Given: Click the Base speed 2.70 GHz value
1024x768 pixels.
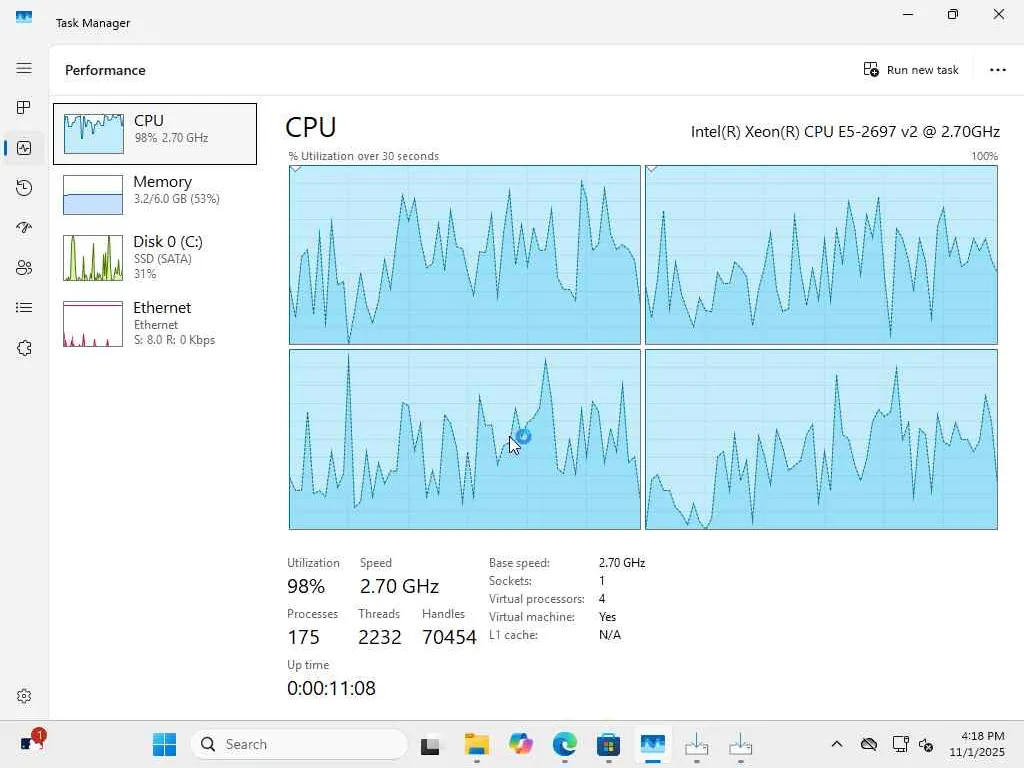Looking at the screenshot, I should 622,562.
